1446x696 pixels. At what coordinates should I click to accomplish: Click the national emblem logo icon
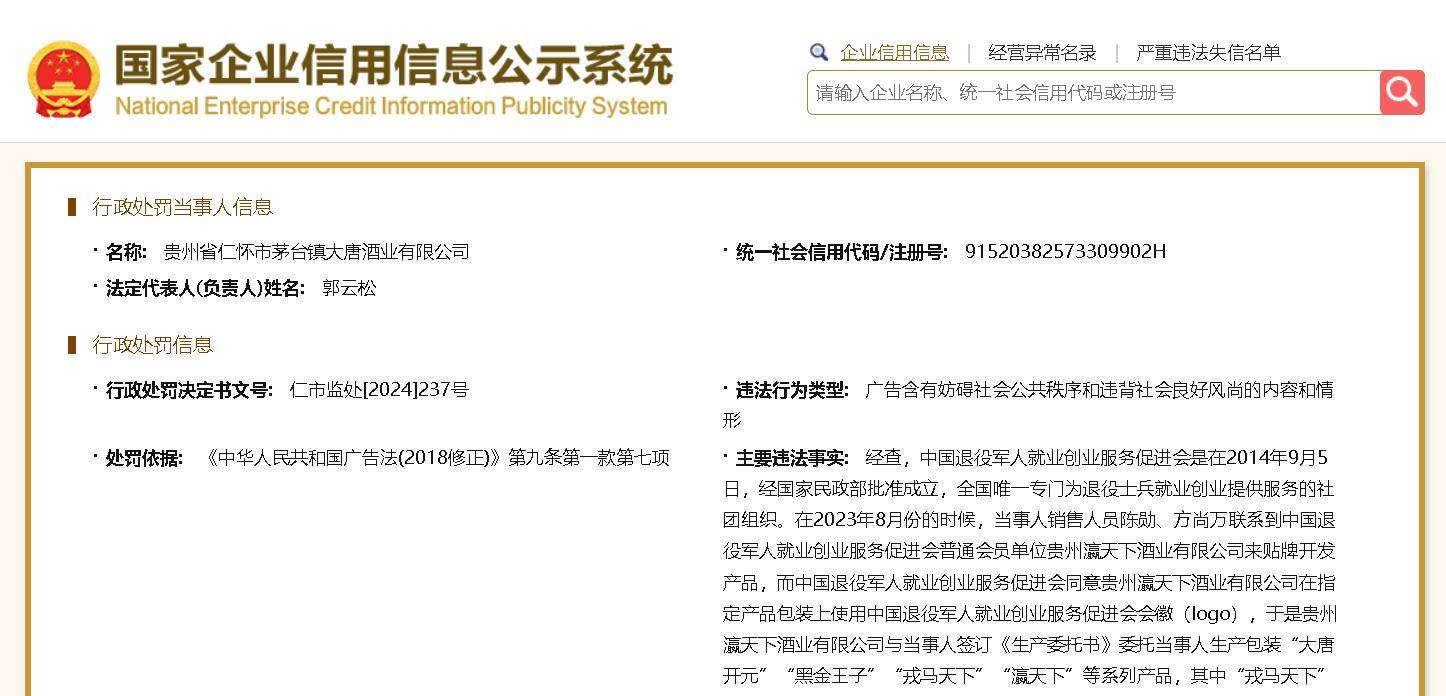click(64, 79)
